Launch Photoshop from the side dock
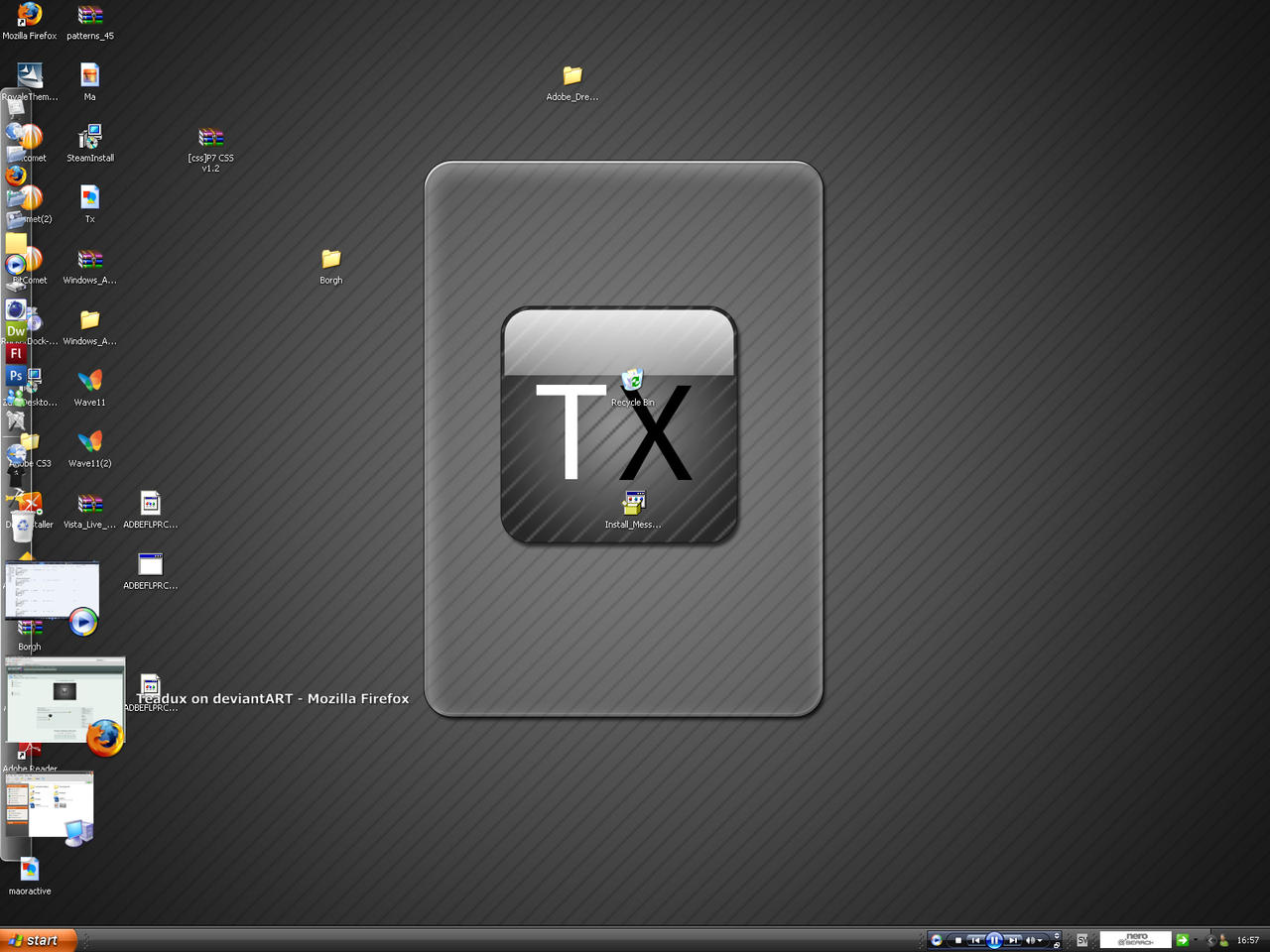Screen dimensions: 1270x952 pyautogui.click(x=16, y=376)
